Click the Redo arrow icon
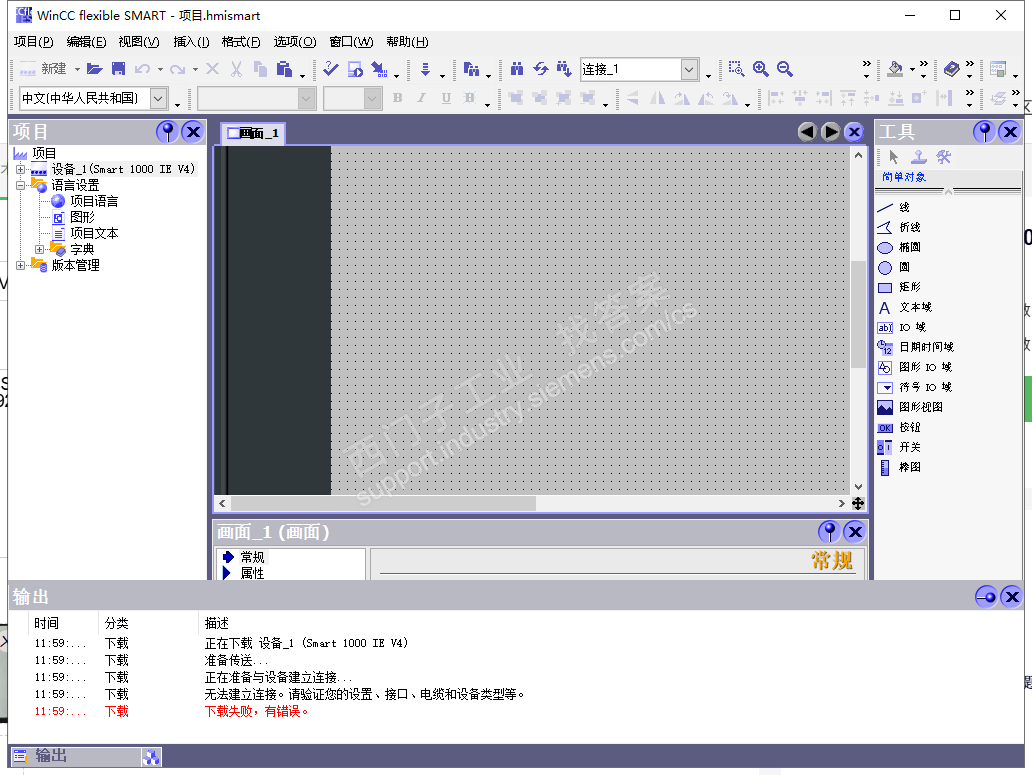This screenshot has width=1032, height=775. pos(178,69)
